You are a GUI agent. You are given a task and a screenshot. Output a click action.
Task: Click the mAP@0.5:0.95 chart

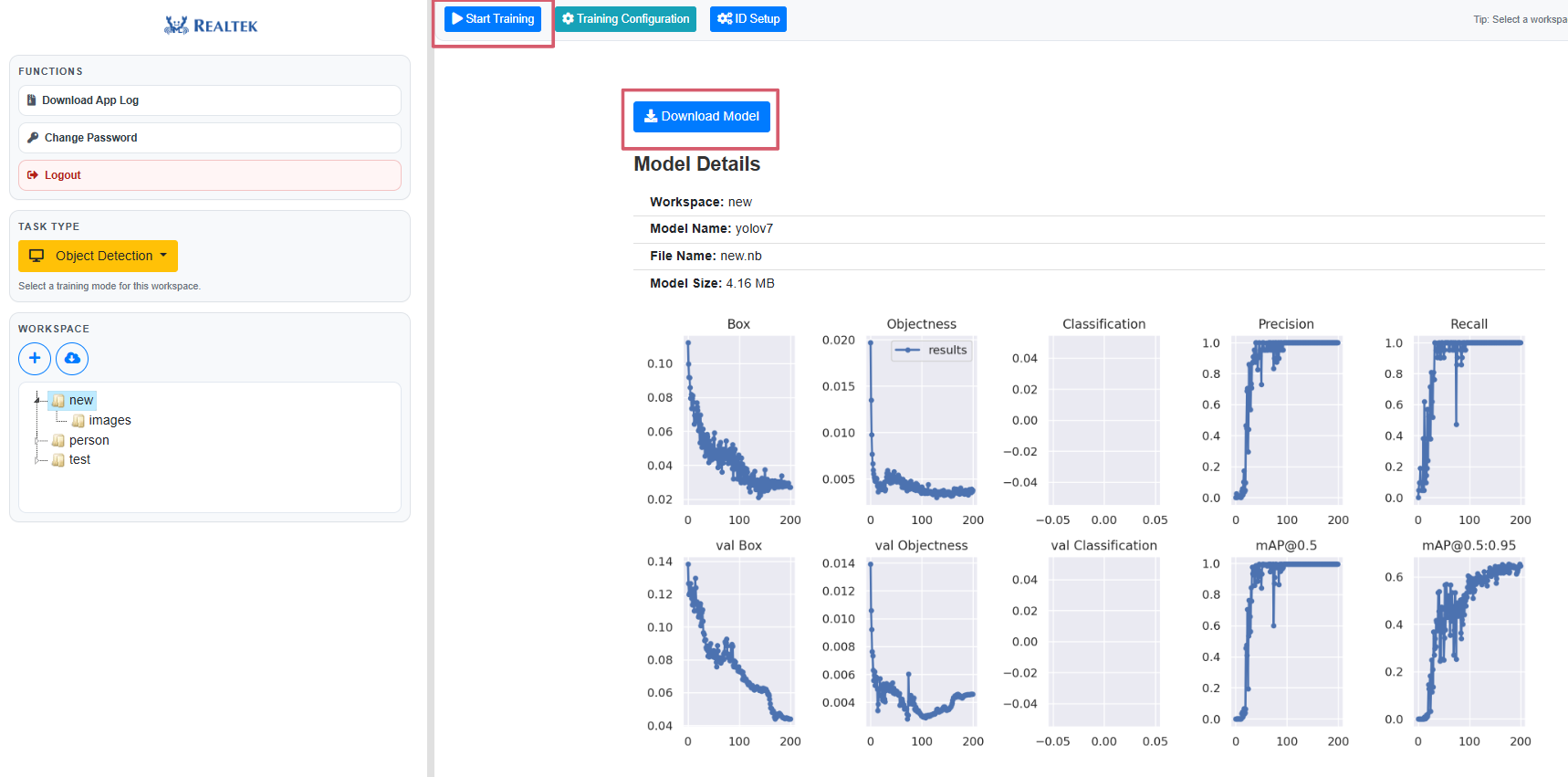tap(1469, 642)
